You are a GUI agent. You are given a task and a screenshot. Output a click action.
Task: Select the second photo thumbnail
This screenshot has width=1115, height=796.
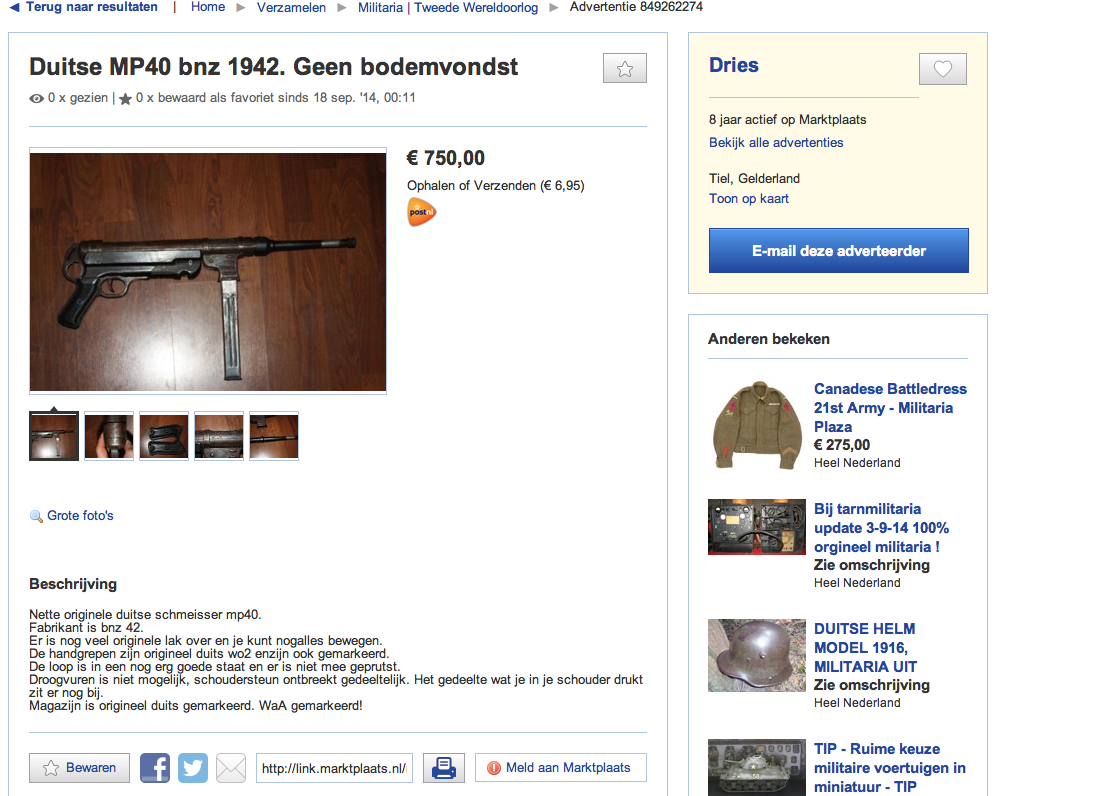coord(109,436)
